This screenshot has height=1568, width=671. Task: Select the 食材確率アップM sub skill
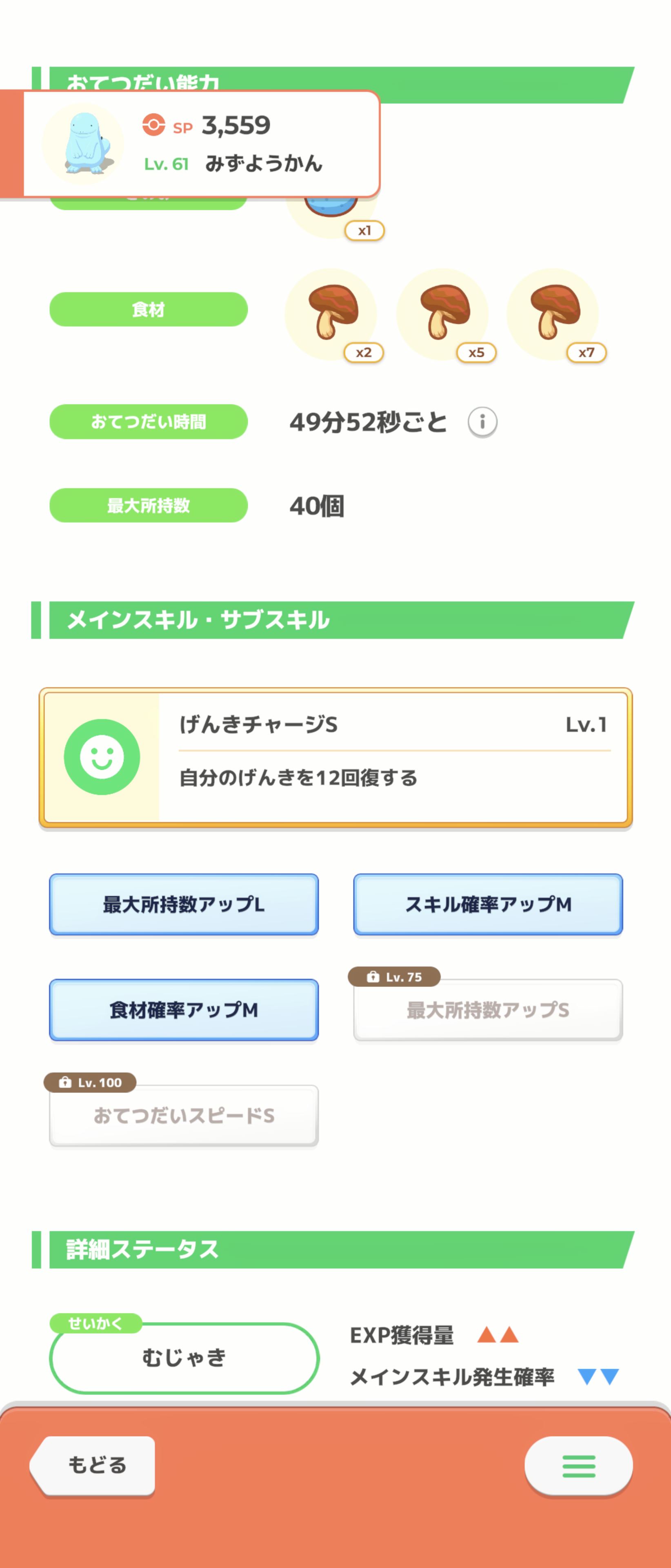pyautogui.click(x=184, y=1010)
